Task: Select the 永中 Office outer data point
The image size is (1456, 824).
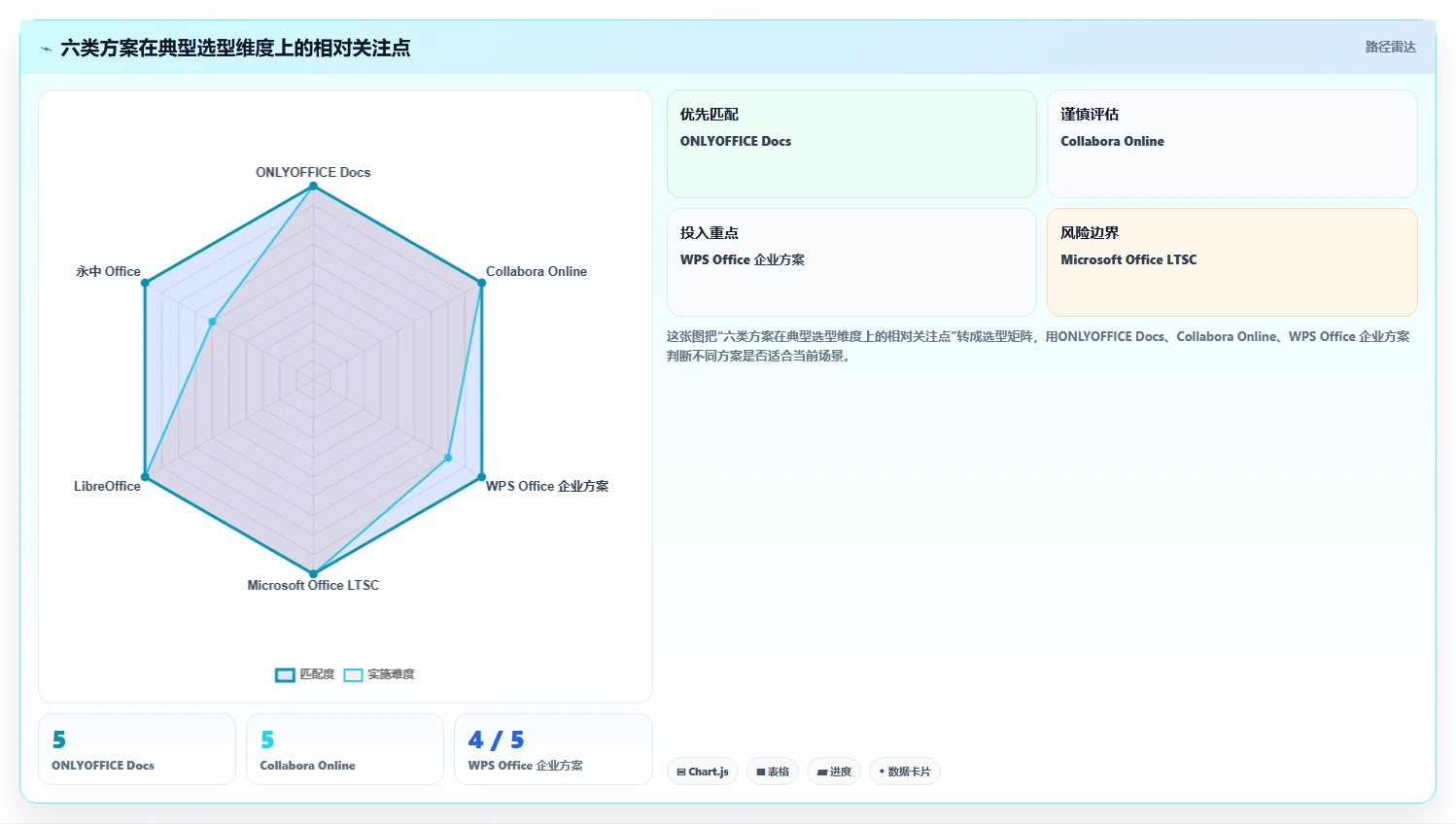Action: click(145, 283)
